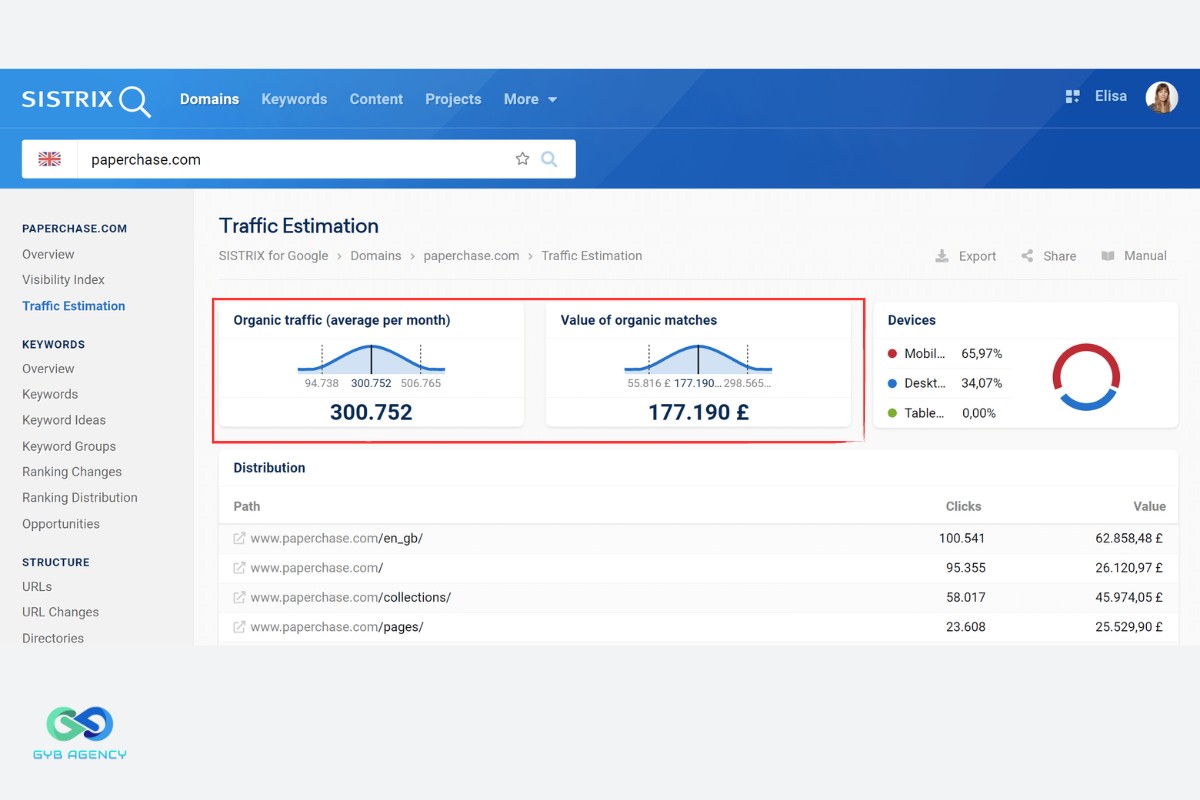Sort by the Clicks column header
The width and height of the screenshot is (1200, 800).
pyautogui.click(x=964, y=507)
